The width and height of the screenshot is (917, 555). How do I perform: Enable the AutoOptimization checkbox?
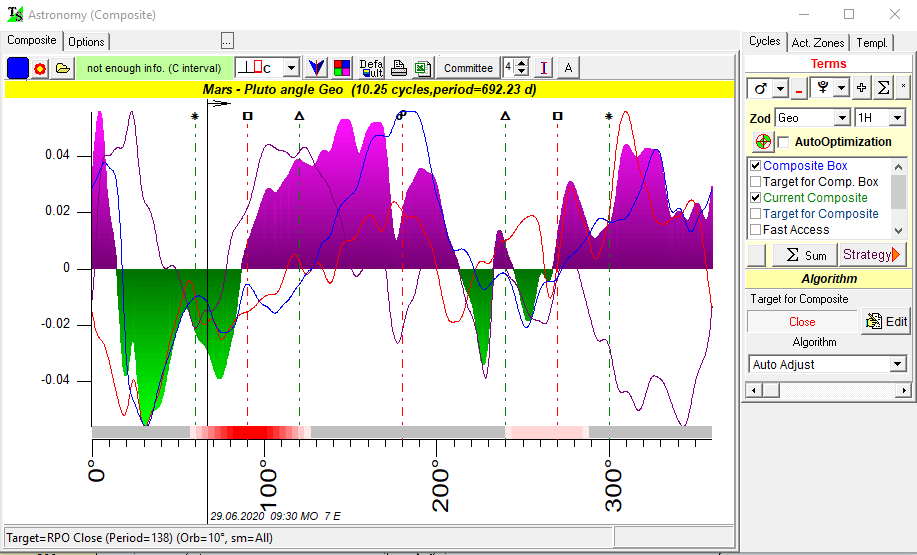(784, 142)
